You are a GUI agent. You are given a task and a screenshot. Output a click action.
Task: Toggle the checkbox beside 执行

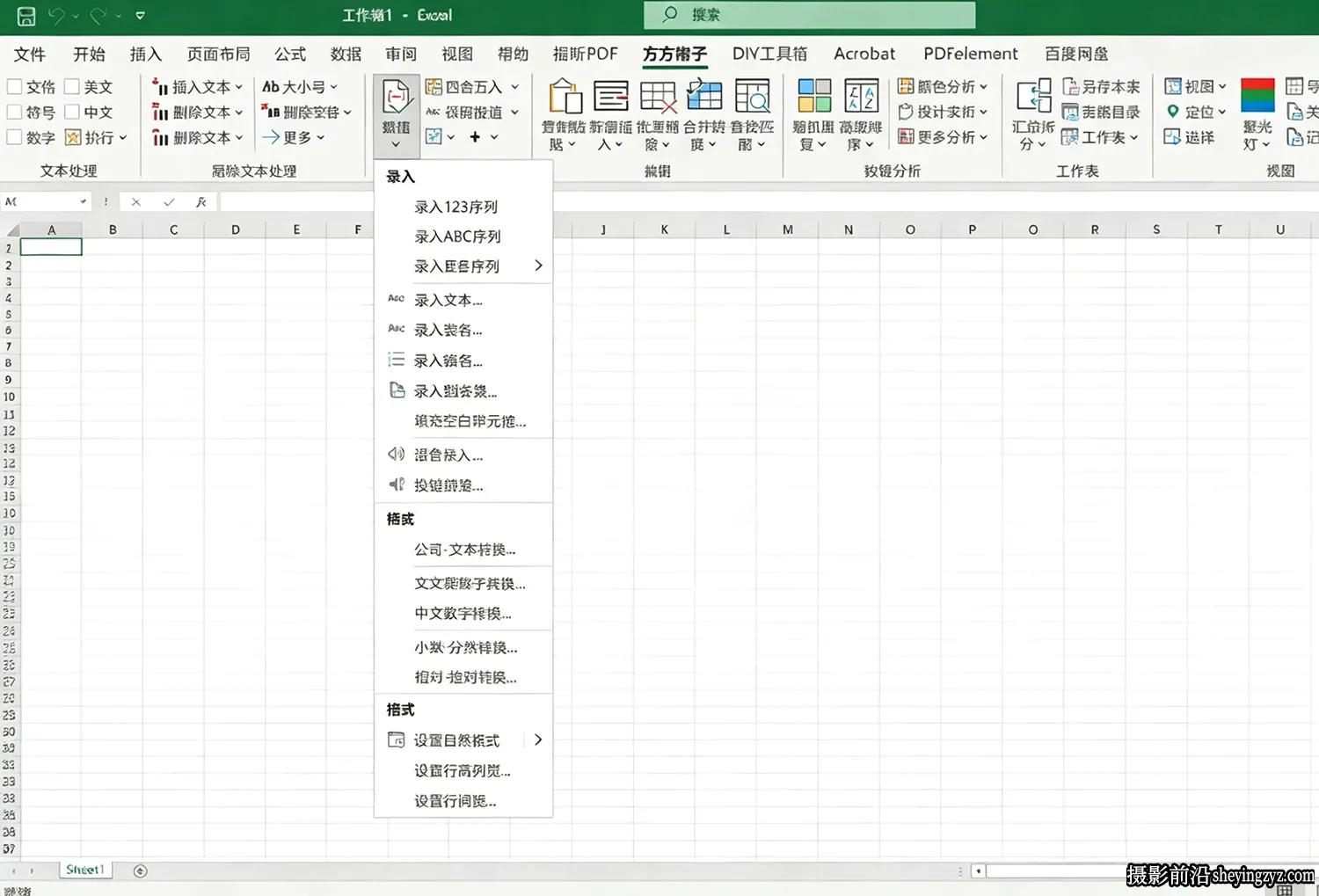pos(72,137)
